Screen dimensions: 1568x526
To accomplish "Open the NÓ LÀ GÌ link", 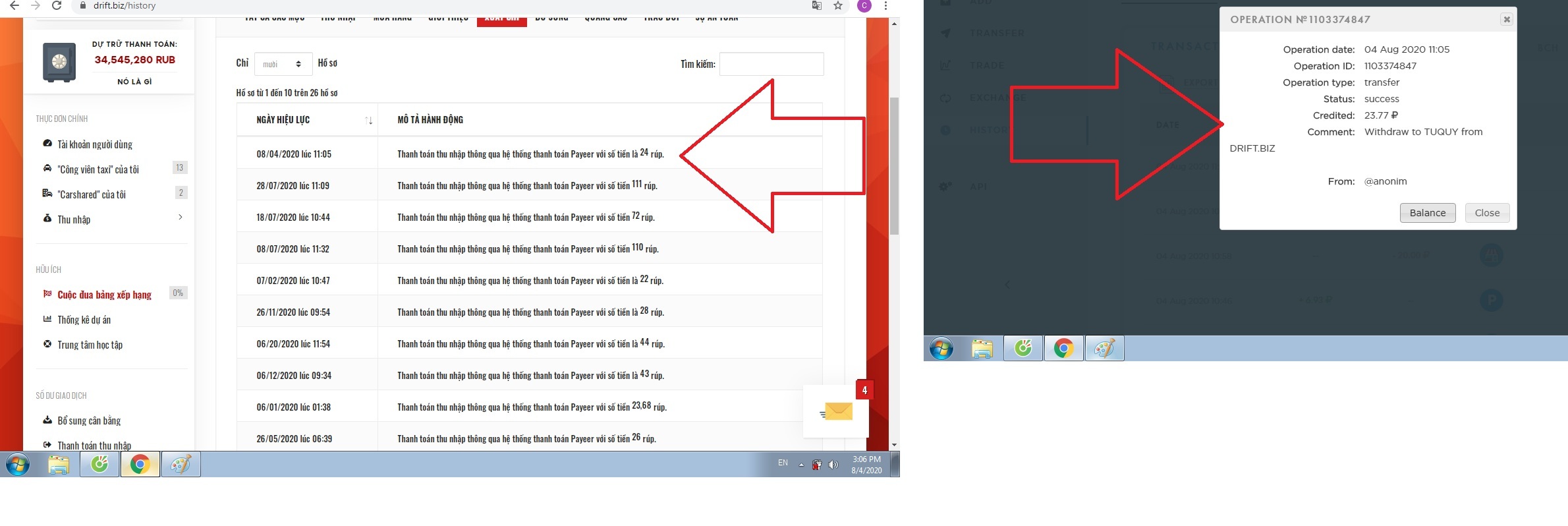I will coord(134,82).
